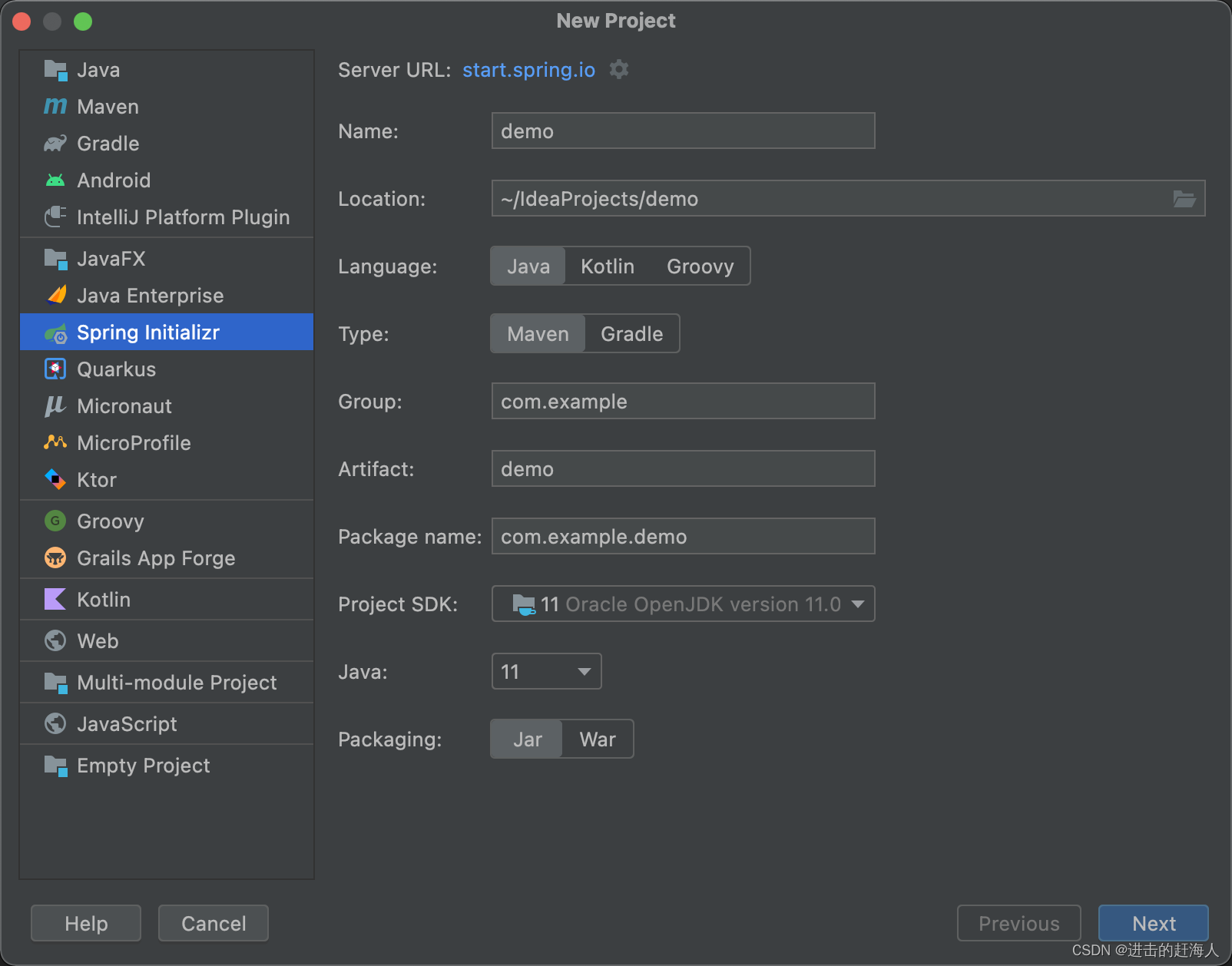This screenshot has width=1232, height=966.
Task: Open the start.spring.io link
Action: (528, 70)
